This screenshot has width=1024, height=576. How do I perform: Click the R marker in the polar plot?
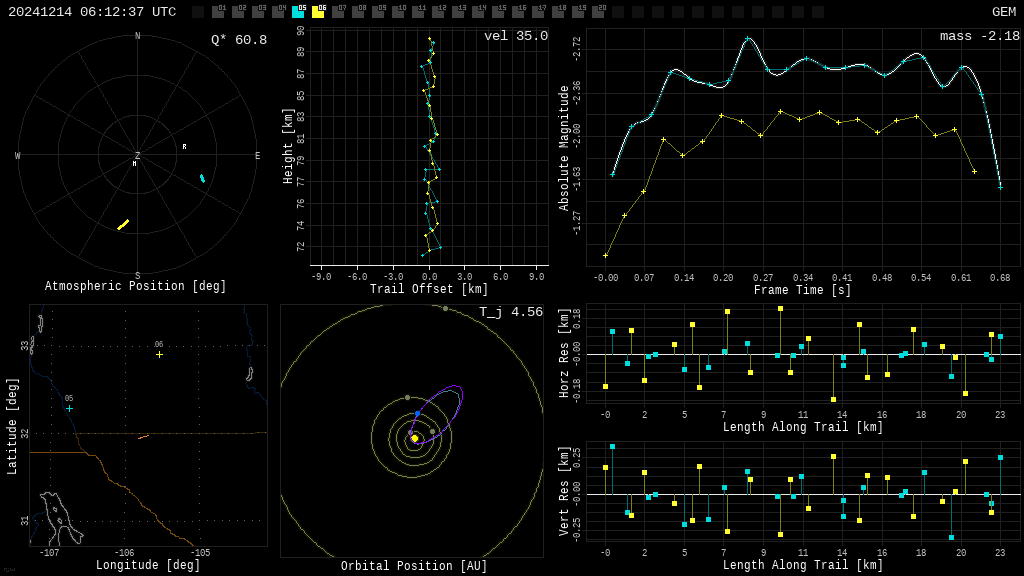tap(184, 147)
